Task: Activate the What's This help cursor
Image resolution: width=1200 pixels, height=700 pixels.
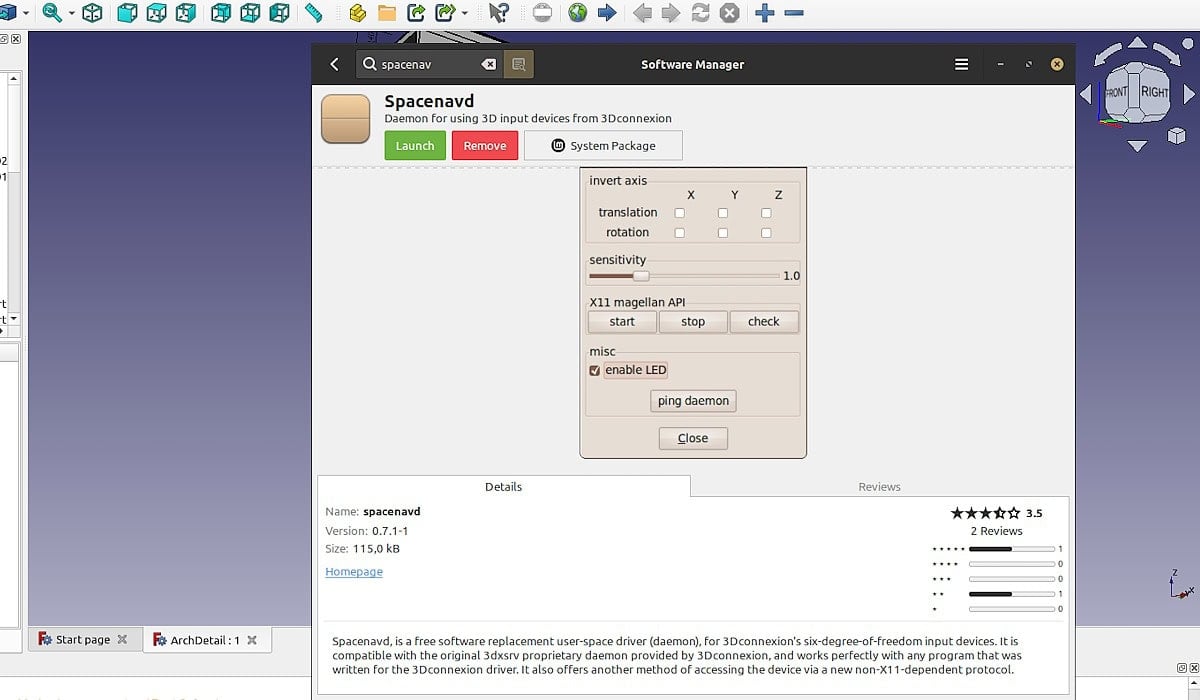Action: point(498,13)
